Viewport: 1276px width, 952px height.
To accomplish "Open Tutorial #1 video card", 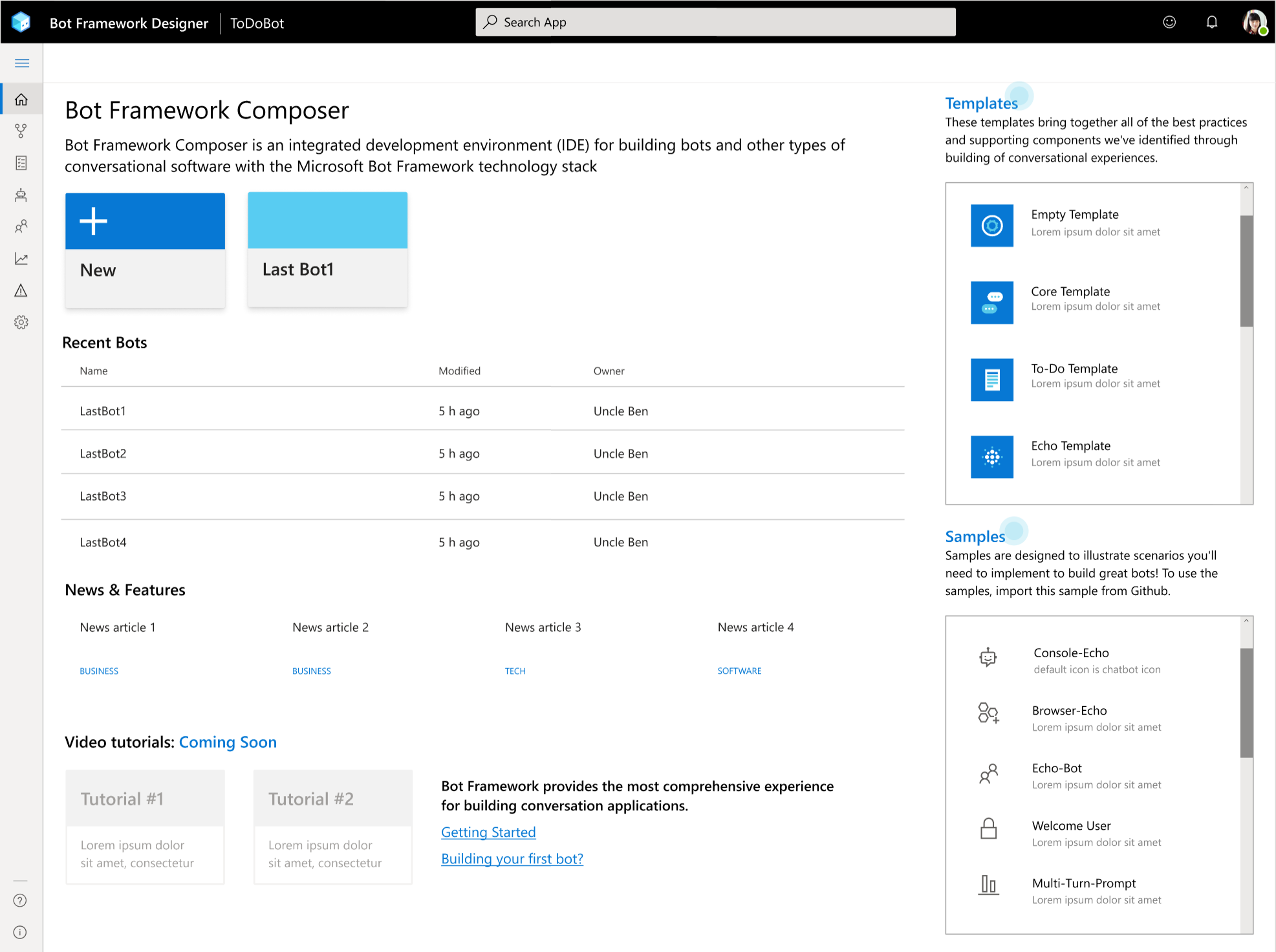I will click(145, 827).
